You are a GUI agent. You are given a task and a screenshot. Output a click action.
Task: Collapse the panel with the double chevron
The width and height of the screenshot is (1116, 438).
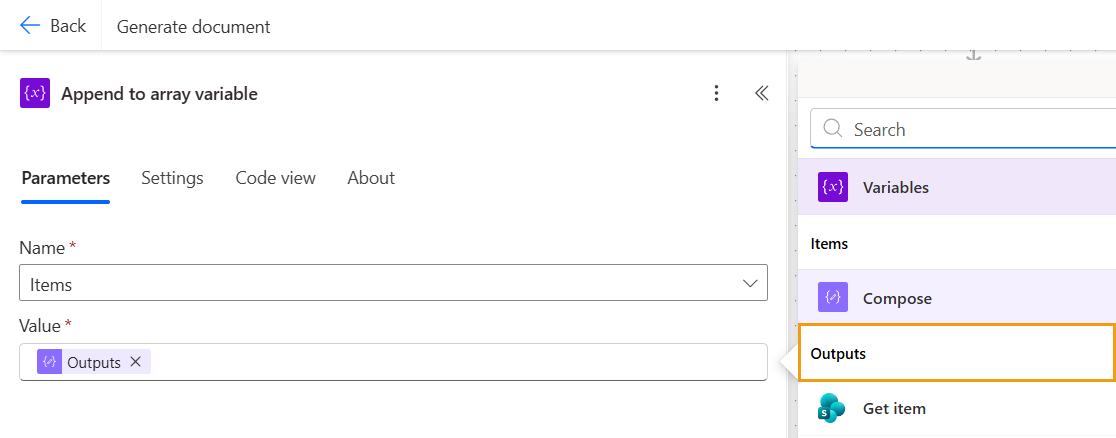761,94
